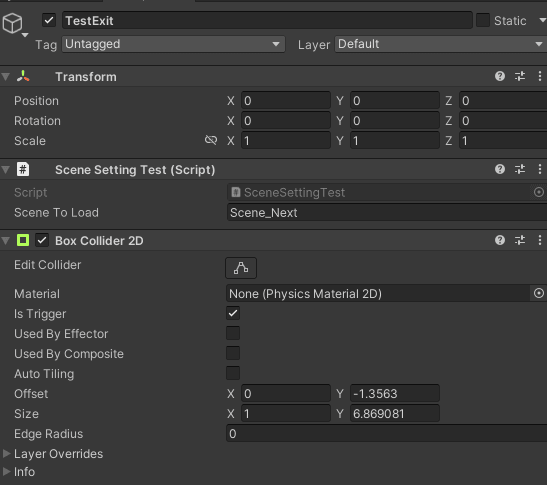547x485 pixels.
Task: Click the Scale Y field
Action: click(395, 141)
